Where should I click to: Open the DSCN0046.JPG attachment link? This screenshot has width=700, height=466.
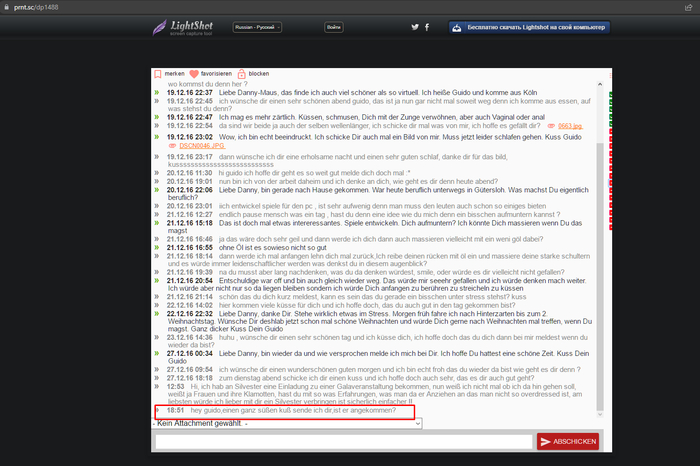[x=202, y=146]
